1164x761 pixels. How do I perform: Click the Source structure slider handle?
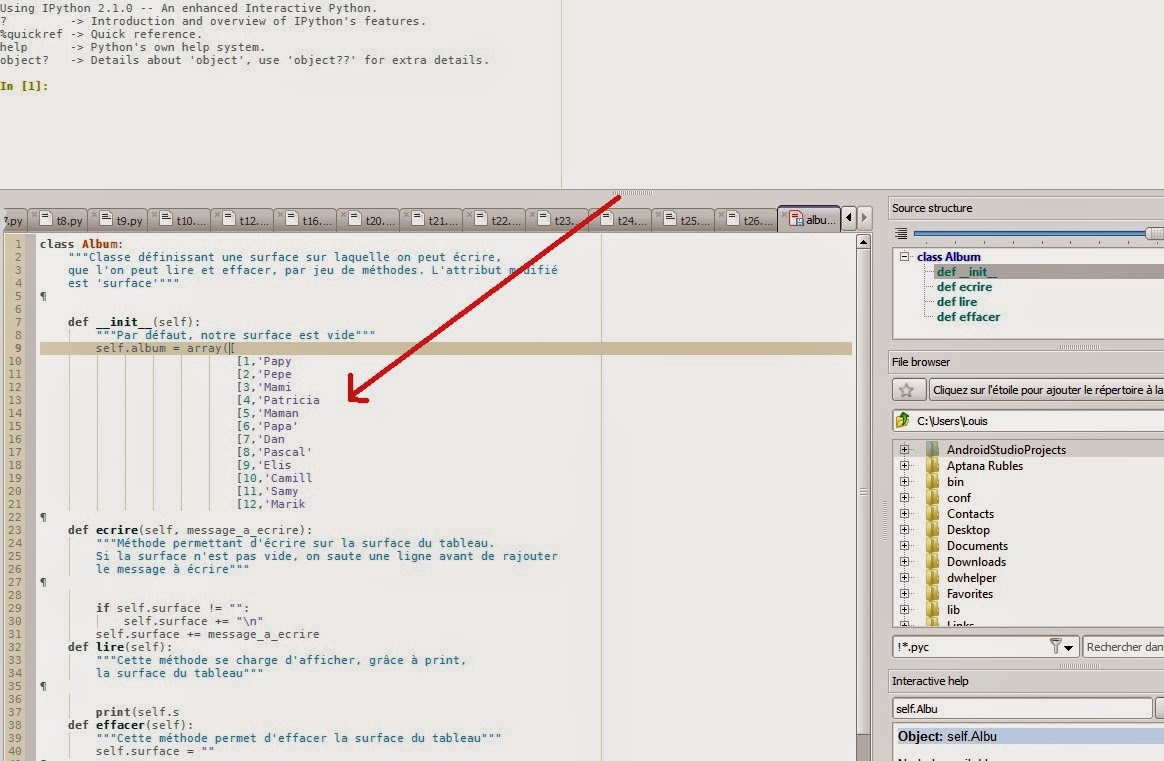point(1154,233)
